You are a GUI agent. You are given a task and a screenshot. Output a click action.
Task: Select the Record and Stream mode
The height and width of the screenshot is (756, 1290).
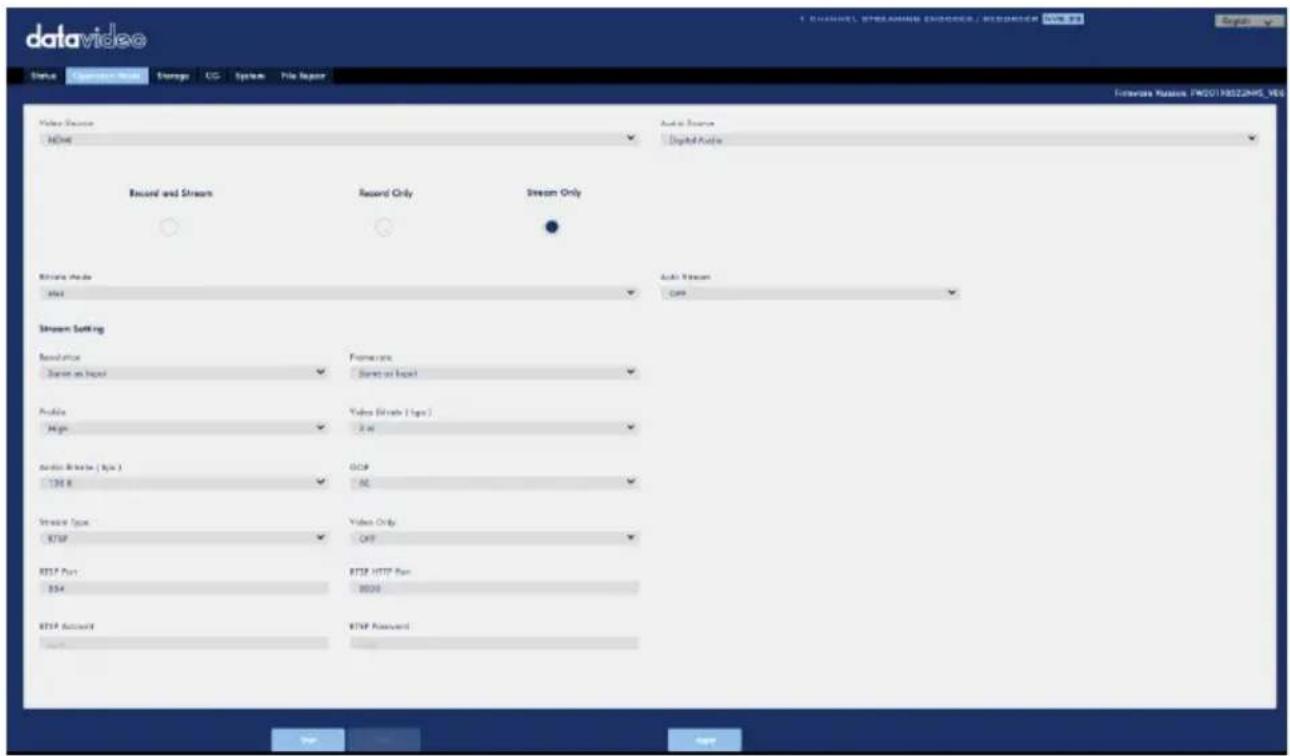[170, 227]
